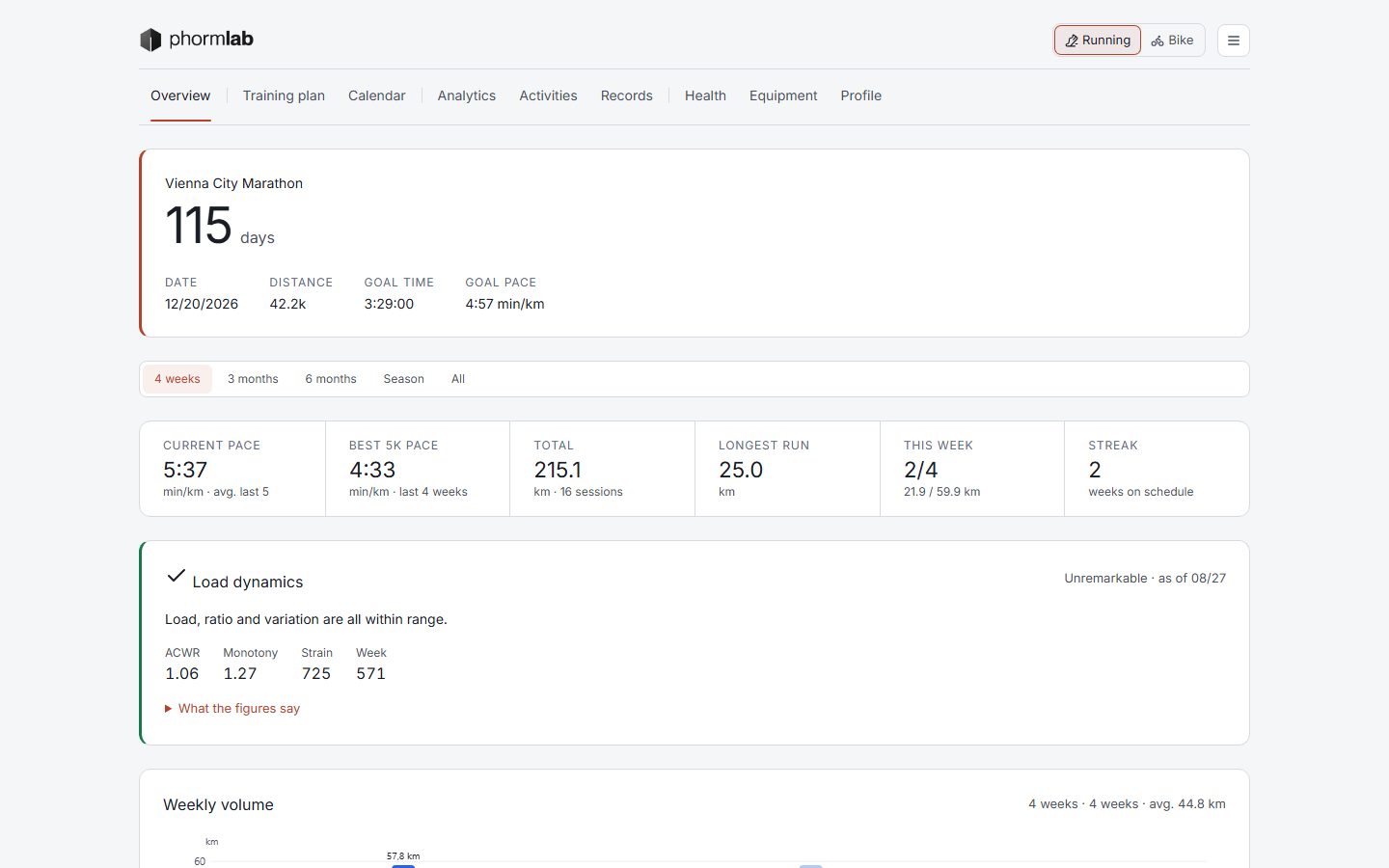Click the phormlab cube logo icon
The image size is (1389, 868).
150,40
